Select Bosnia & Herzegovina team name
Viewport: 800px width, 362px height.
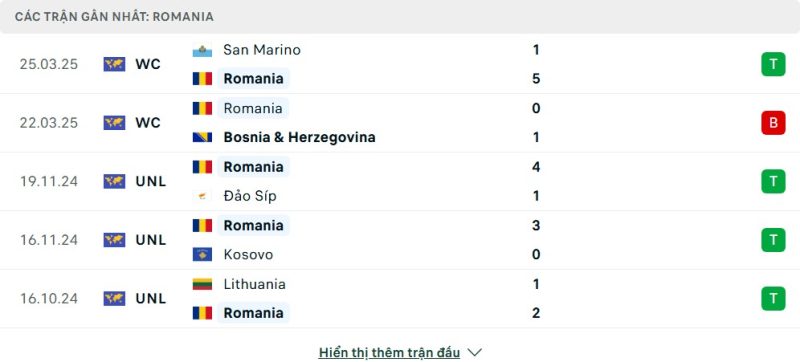pos(299,137)
